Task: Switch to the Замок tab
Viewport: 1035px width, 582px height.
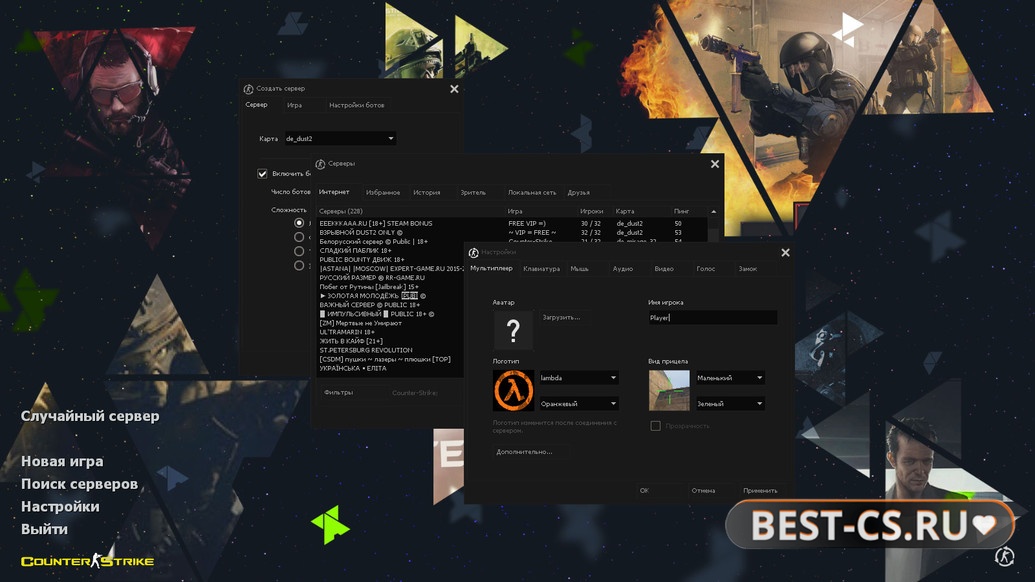Action: 748,269
